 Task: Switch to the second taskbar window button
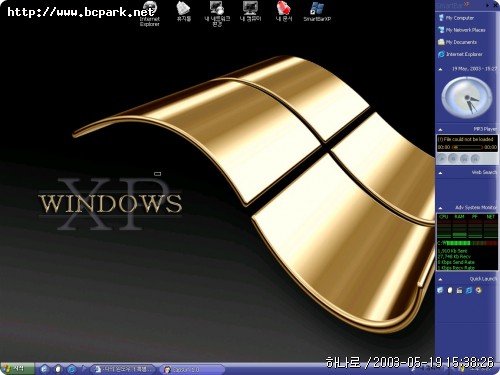[193, 369]
